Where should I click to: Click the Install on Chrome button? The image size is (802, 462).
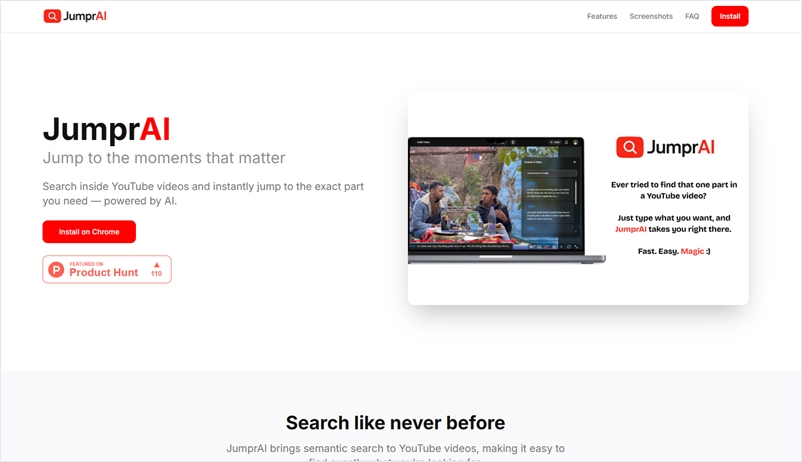(89, 232)
